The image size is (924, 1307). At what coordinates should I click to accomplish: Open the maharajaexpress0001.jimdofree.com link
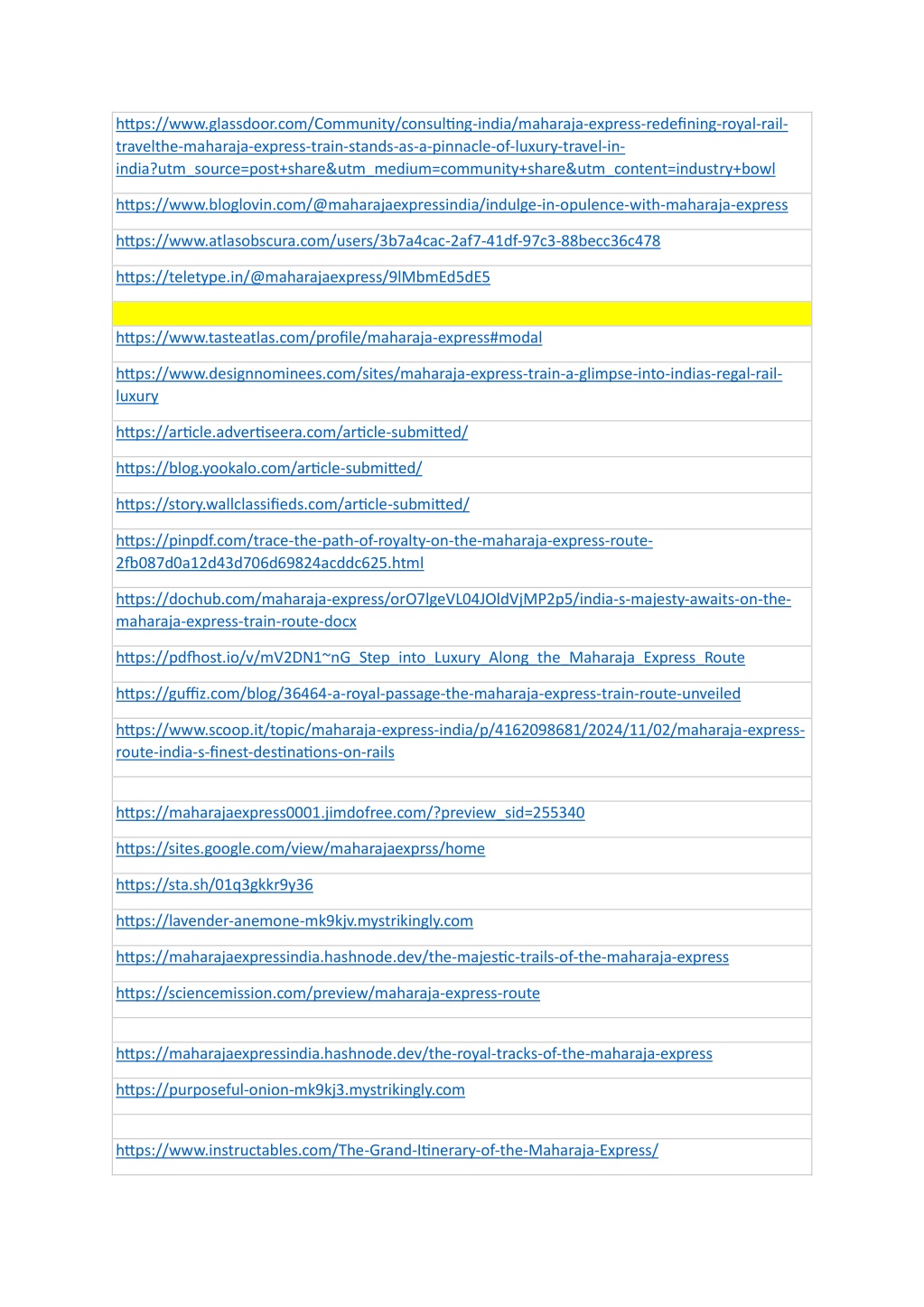click(350, 813)
